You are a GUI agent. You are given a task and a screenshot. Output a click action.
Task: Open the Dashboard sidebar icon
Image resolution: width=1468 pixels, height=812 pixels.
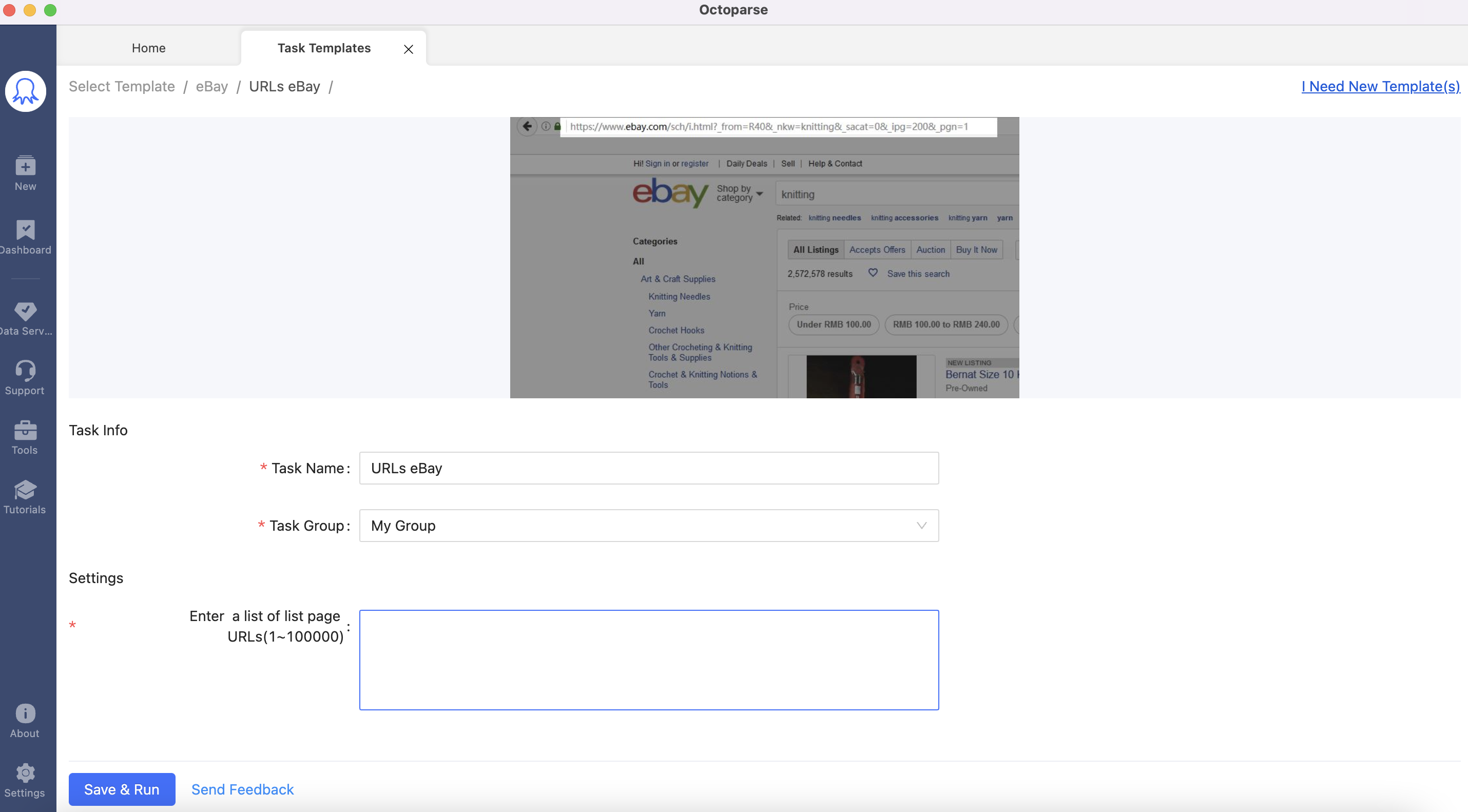(26, 238)
